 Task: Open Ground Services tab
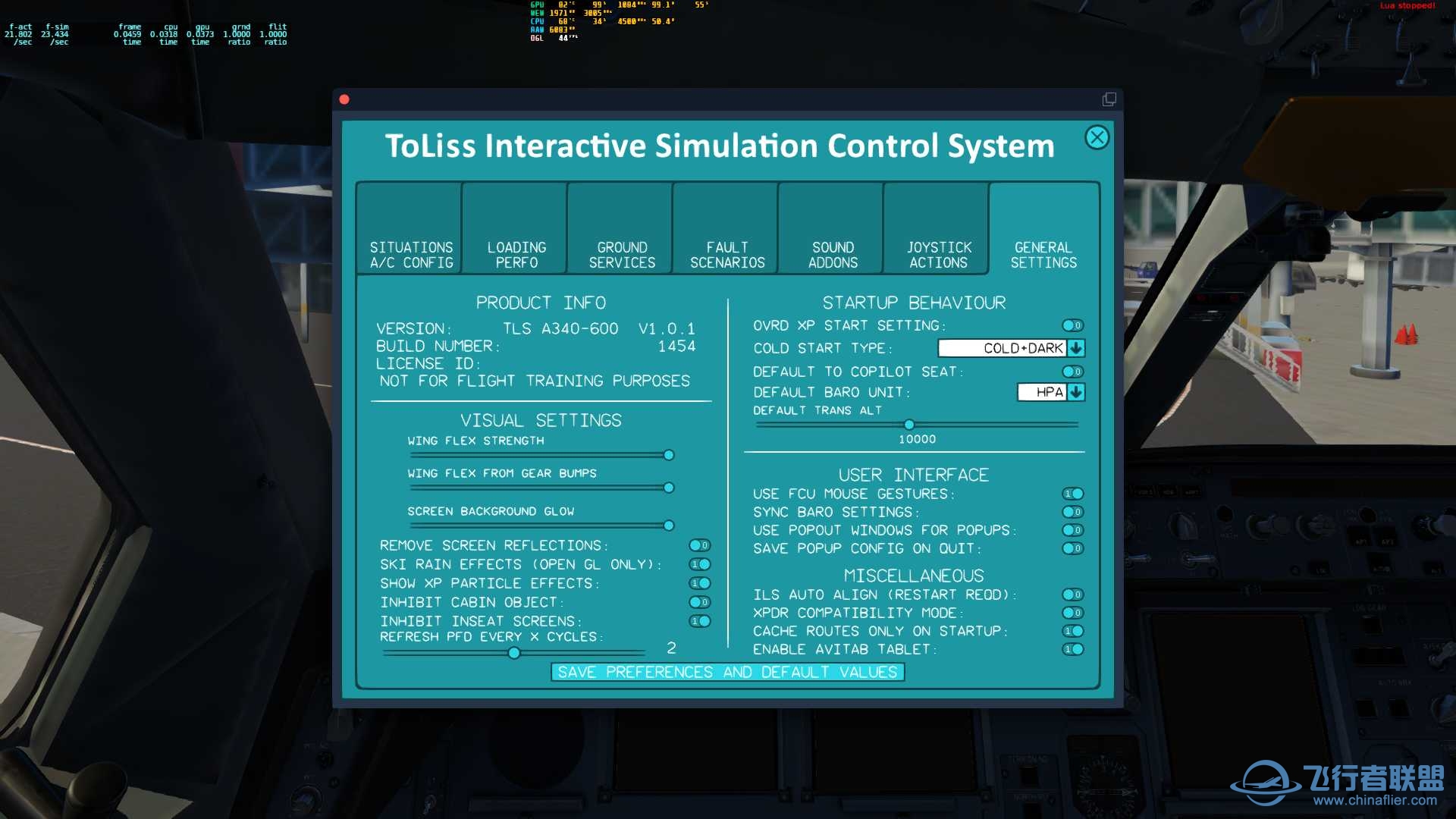pyautogui.click(x=621, y=228)
